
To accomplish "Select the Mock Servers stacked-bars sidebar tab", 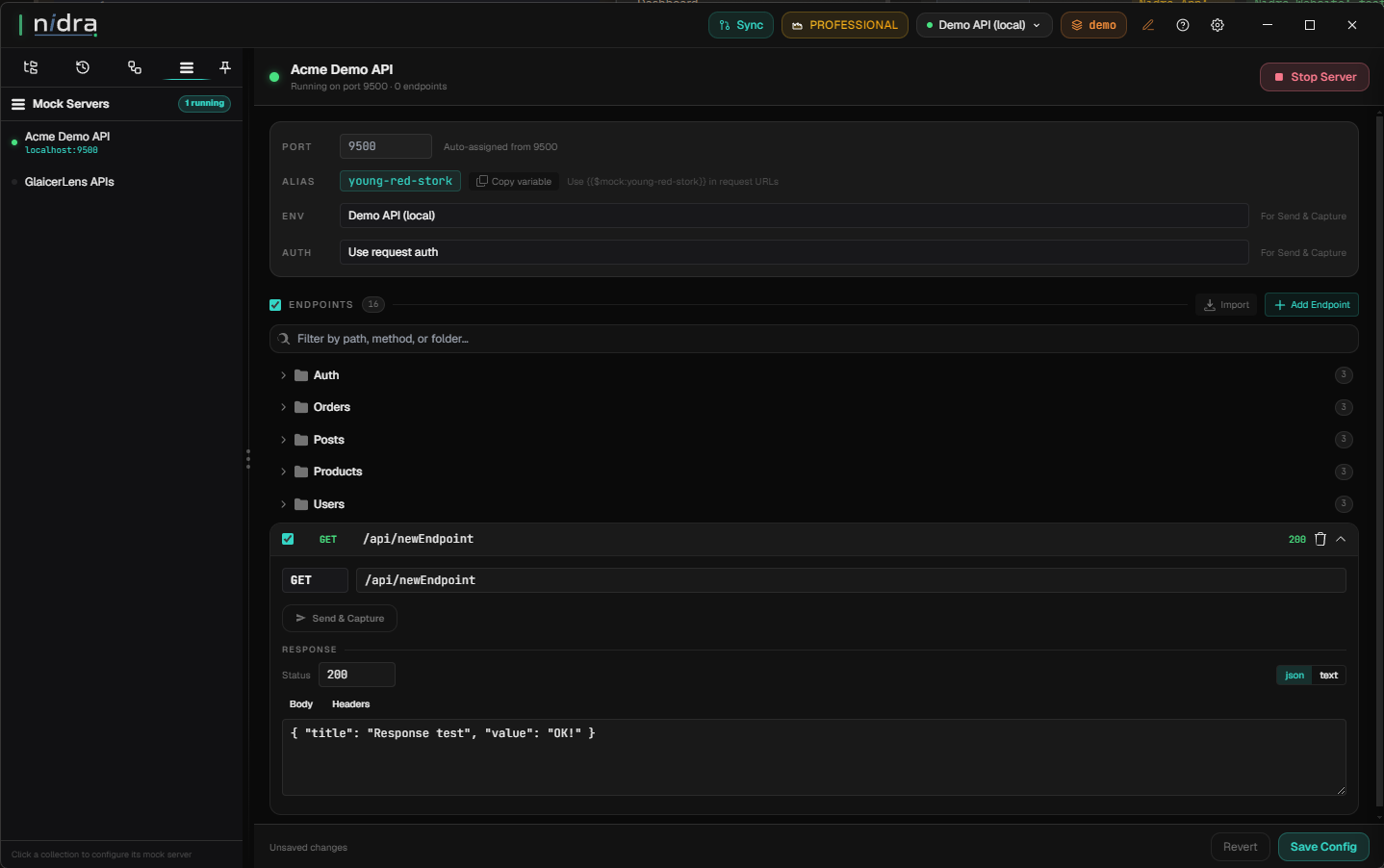I will coord(187,67).
